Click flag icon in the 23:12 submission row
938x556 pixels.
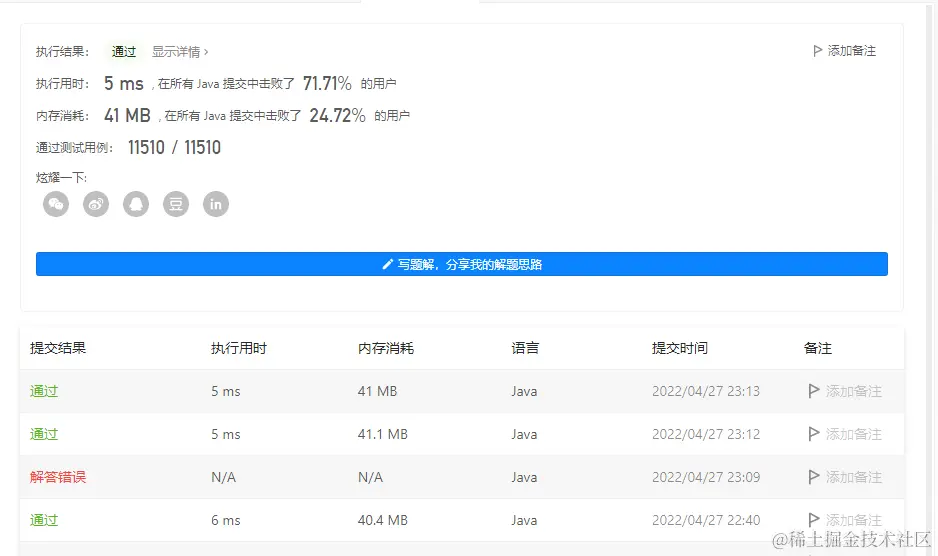(813, 434)
